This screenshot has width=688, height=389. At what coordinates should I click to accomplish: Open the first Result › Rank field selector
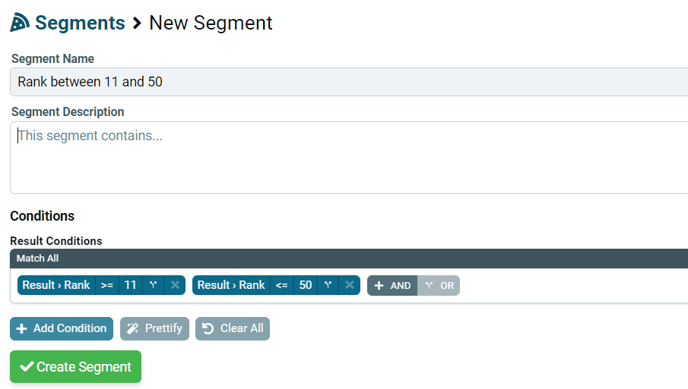[x=56, y=285]
